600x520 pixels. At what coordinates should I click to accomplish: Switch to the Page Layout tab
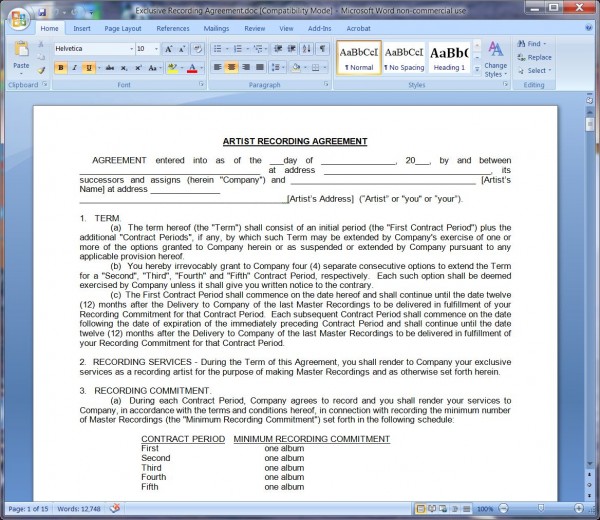point(122,29)
